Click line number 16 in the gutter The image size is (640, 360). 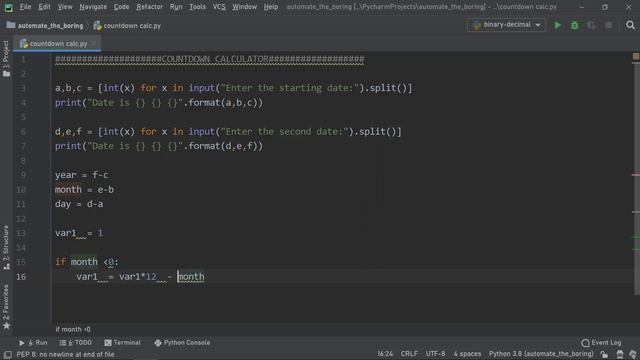[x=21, y=277]
